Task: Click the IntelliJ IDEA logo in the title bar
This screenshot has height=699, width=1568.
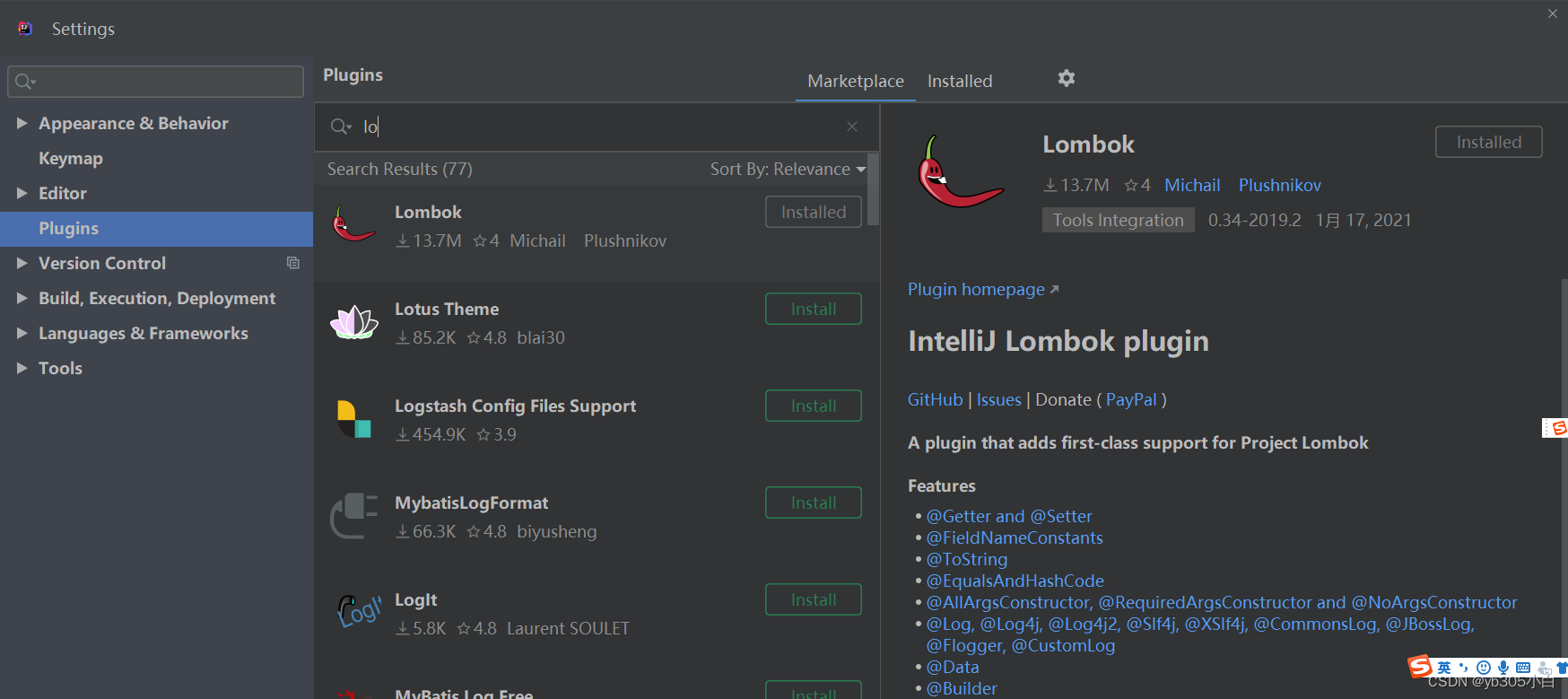Action: tap(25, 29)
